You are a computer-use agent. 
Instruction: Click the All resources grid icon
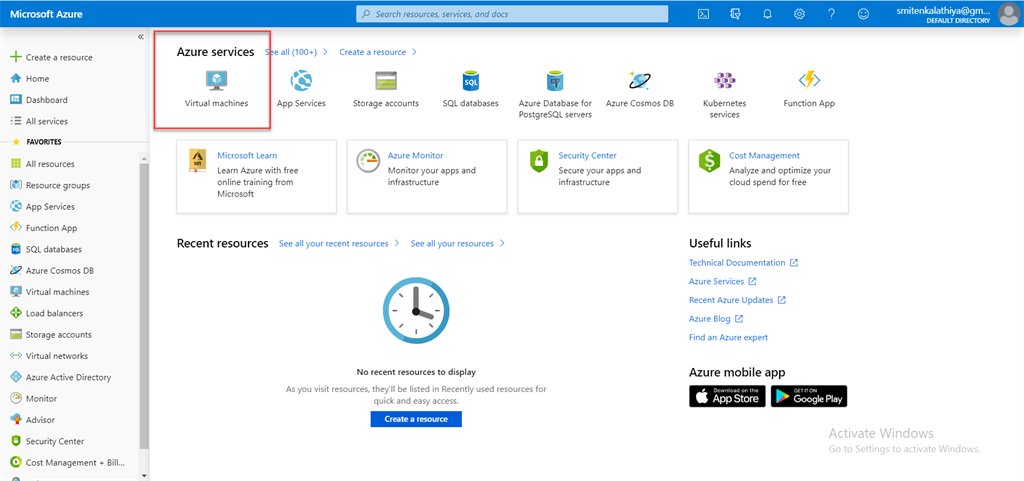pos(16,164)
